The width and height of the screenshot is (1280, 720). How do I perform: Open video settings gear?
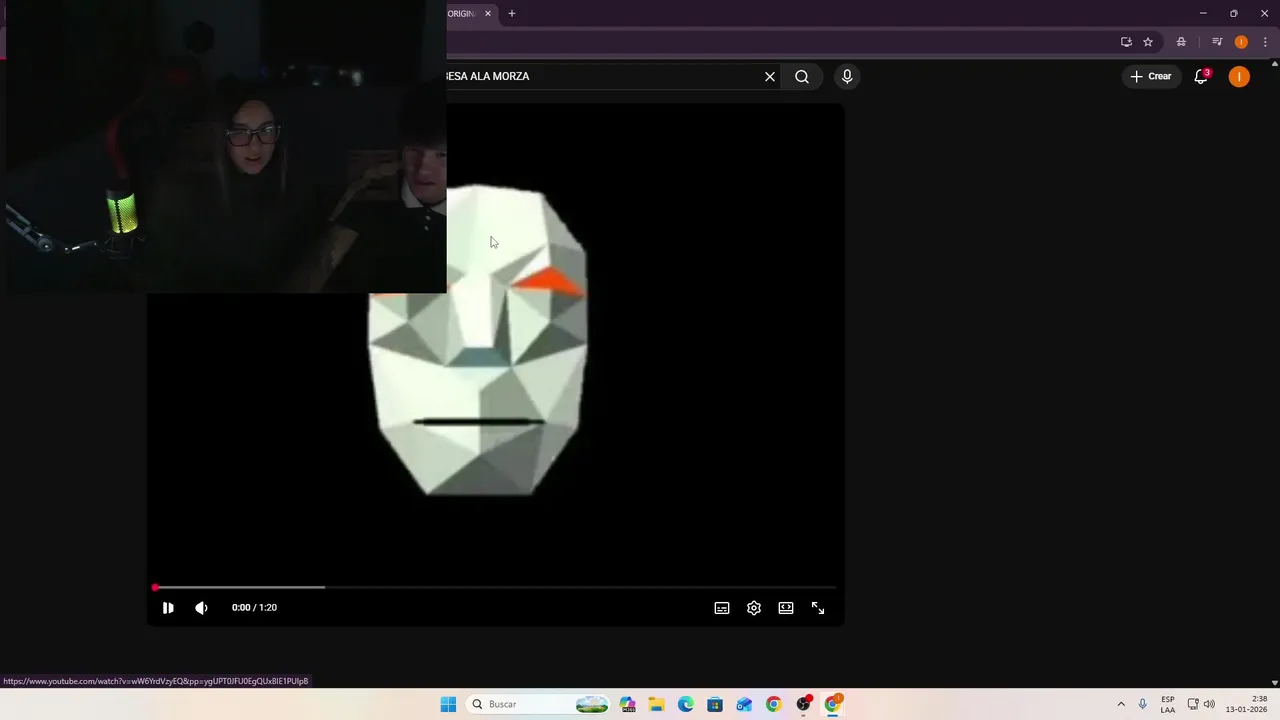[x=754, y=608]
